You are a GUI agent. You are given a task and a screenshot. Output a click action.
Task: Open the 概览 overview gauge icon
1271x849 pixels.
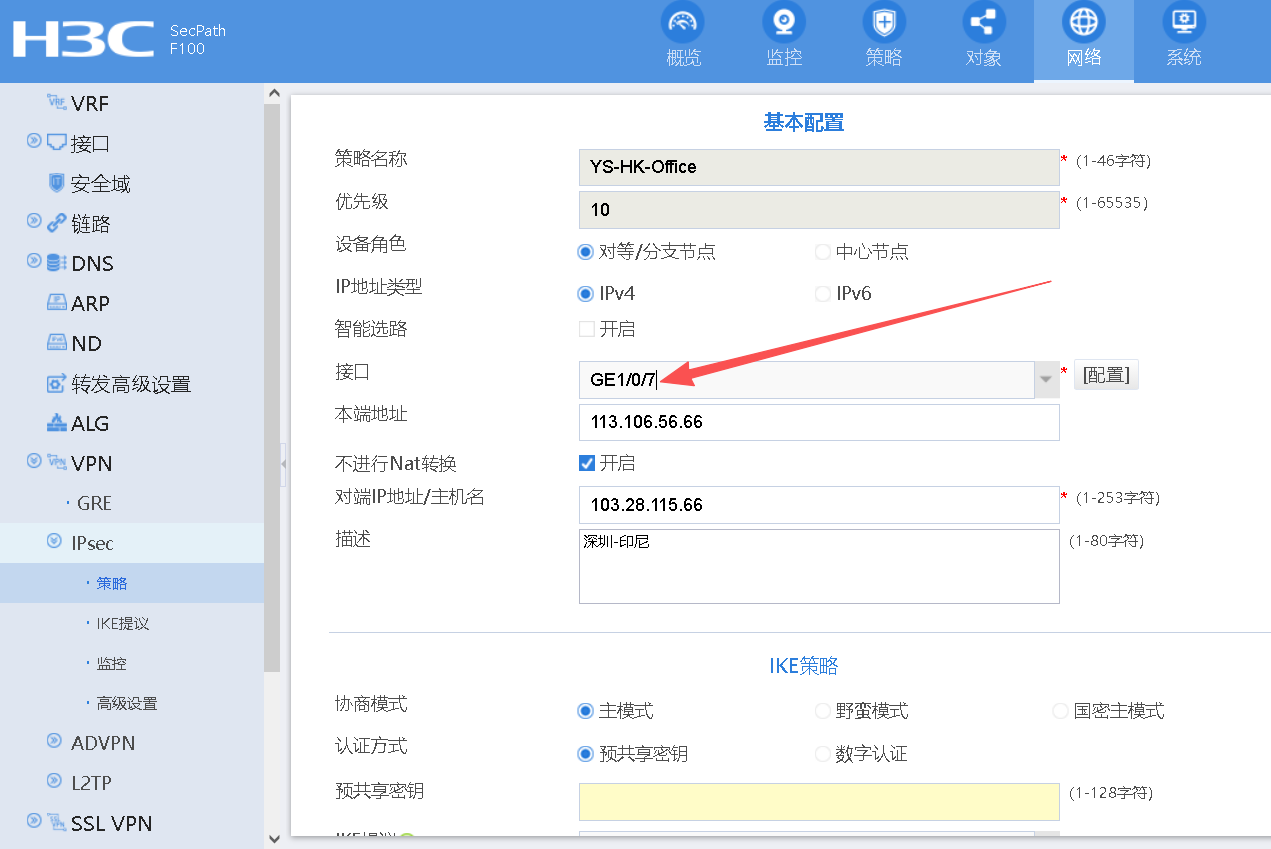(x=683, y=22)
